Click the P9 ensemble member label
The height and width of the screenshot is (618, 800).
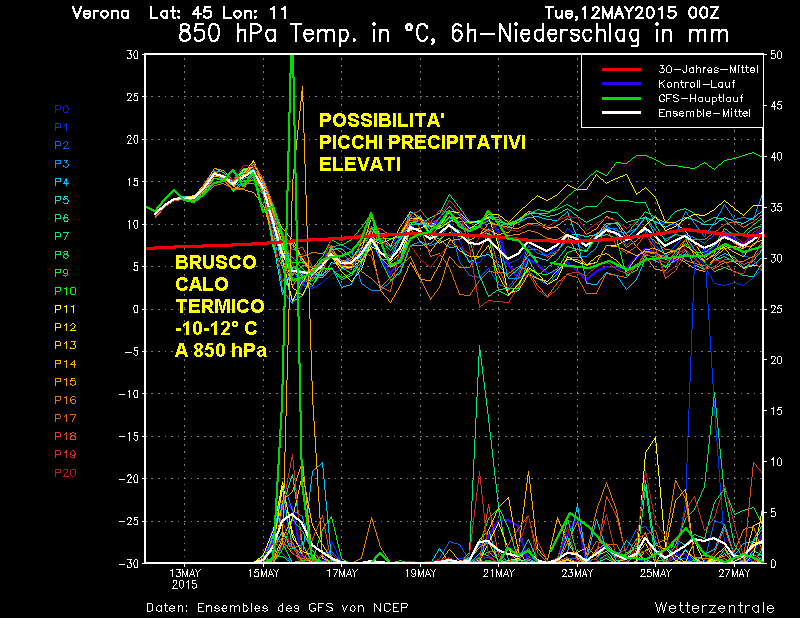62,273
